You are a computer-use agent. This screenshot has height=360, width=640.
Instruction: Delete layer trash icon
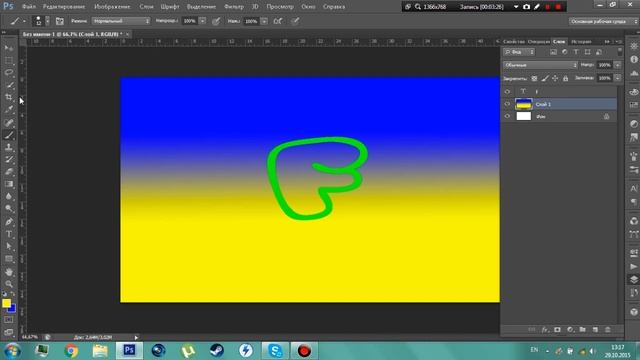tap(608, 329)
